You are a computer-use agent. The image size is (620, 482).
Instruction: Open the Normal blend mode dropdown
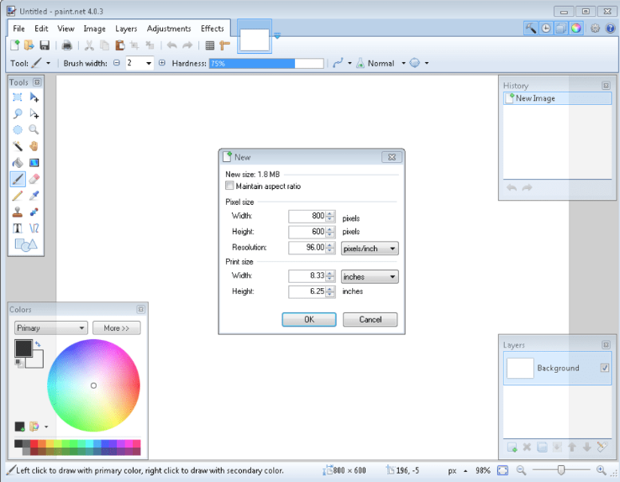coord(403,63)
